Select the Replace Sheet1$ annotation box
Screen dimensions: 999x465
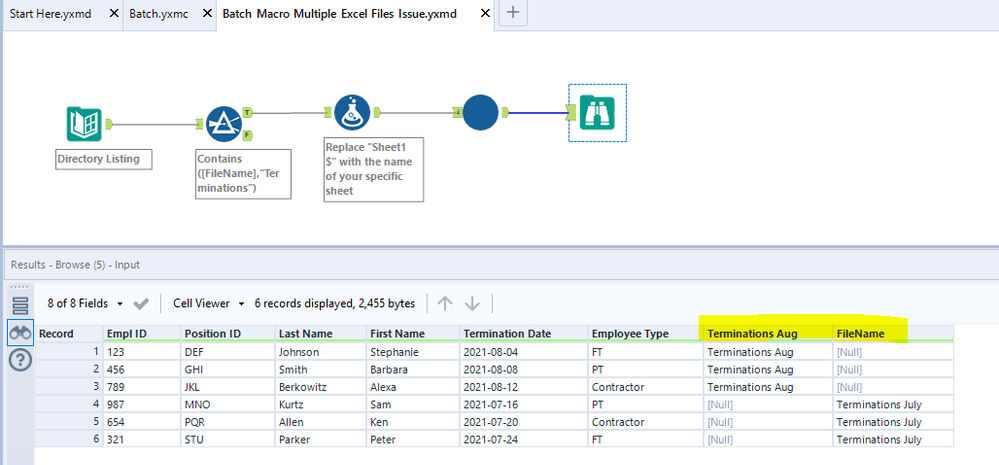tap(373, 169)
